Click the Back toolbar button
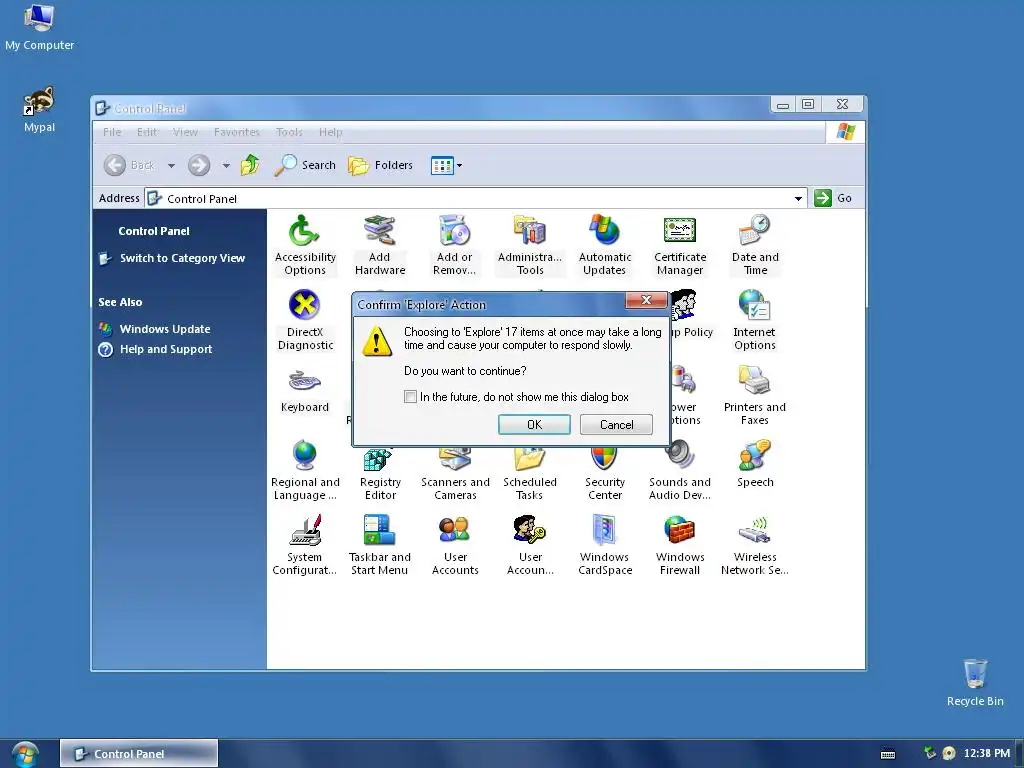1024x768 pixels. pyautogui.click(x=130, y=165)
